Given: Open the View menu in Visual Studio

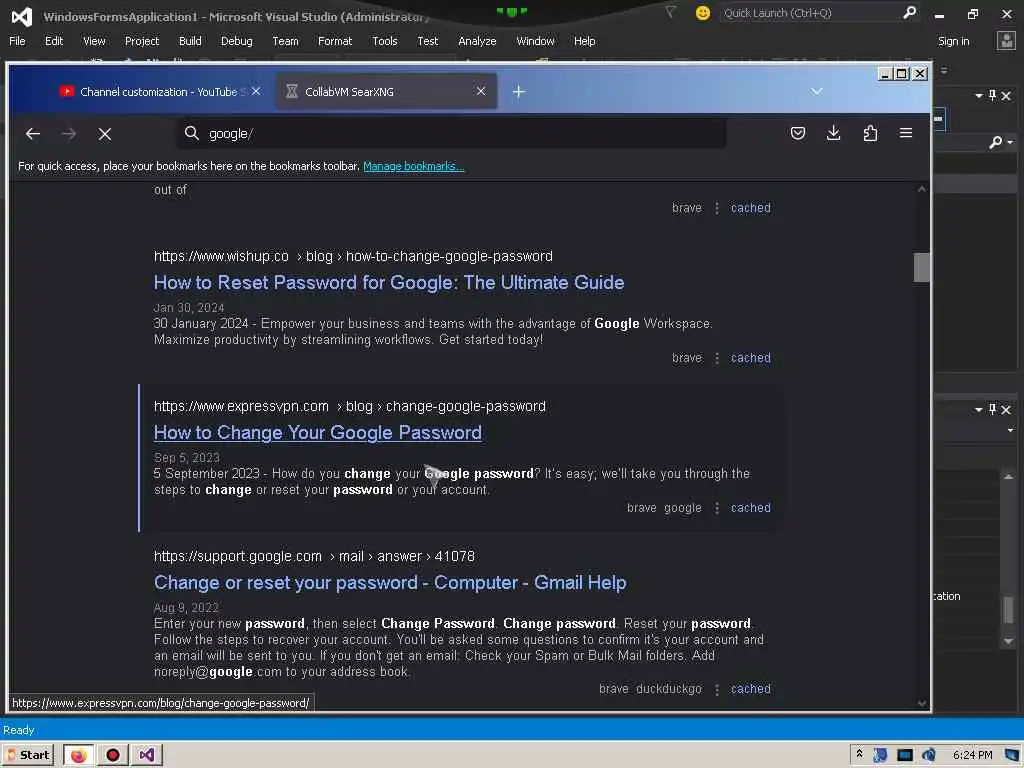Looking at the screenshot, I should [x=94, y=41].
